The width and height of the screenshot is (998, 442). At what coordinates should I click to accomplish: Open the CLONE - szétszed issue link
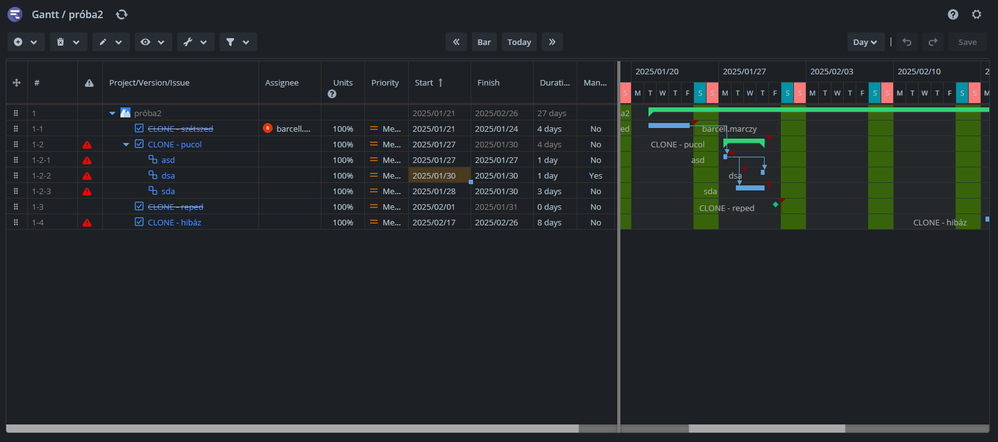(x=180, y=129)
